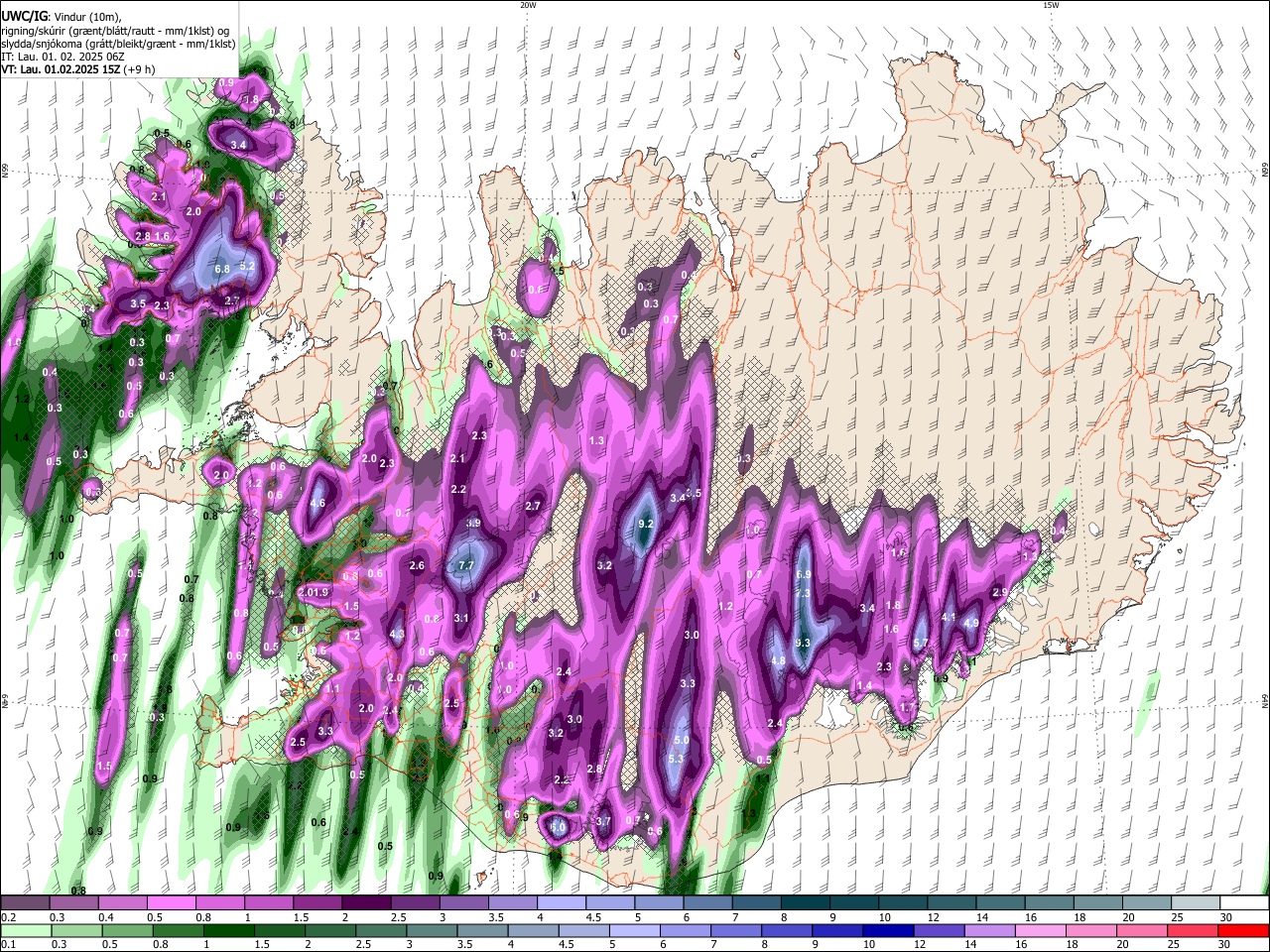1270x952 pixels.
Task: Click the 7.7 precipitation value on the map
Action: 467,565
